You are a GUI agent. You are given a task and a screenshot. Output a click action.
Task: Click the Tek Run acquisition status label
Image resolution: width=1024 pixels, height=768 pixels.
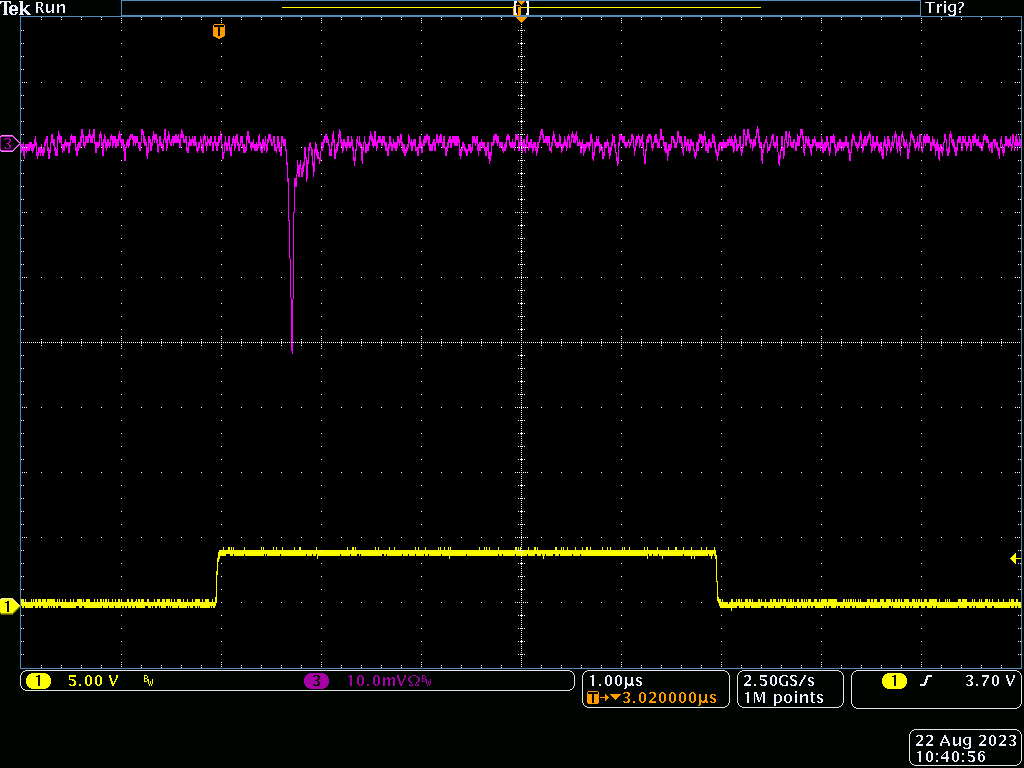(x=34, y=8)
